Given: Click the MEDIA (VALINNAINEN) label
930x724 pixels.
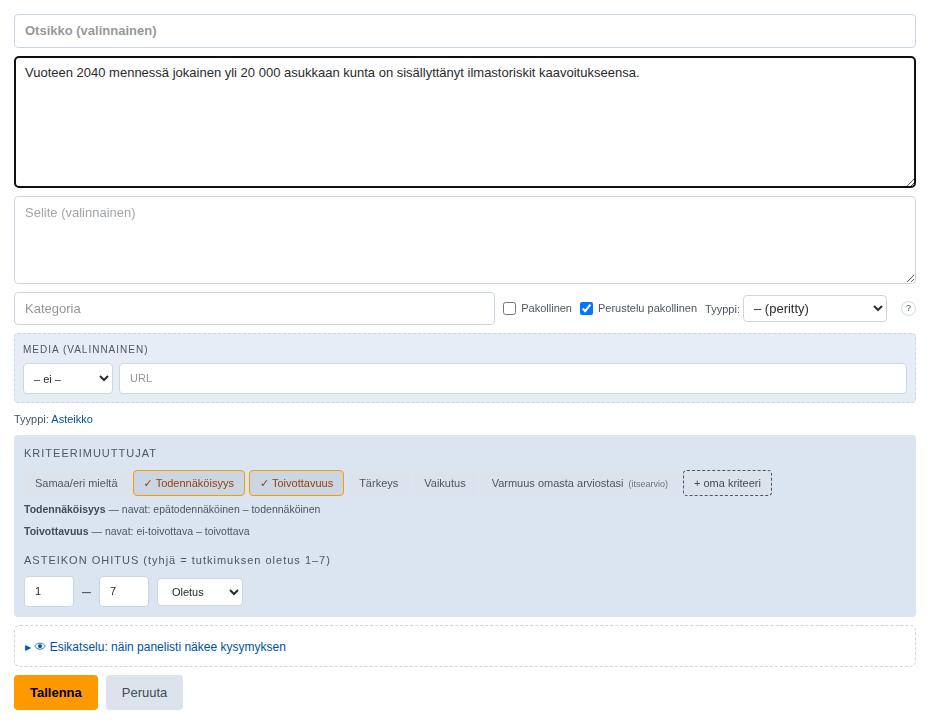Looking at the screenshot, I should [x=85, y=349].
